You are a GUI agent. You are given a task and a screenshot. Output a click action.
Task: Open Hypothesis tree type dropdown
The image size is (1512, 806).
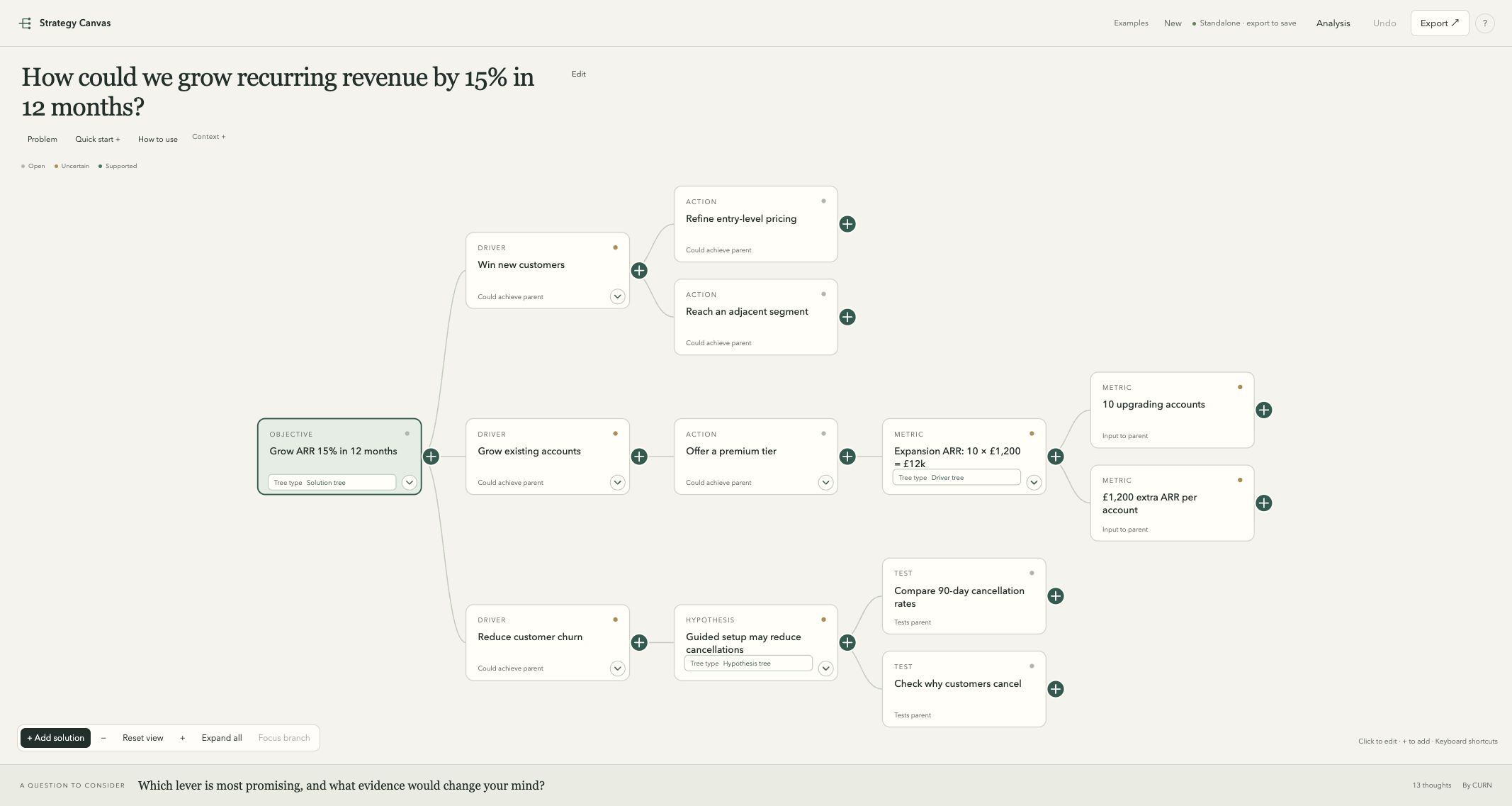coord(748,664)
